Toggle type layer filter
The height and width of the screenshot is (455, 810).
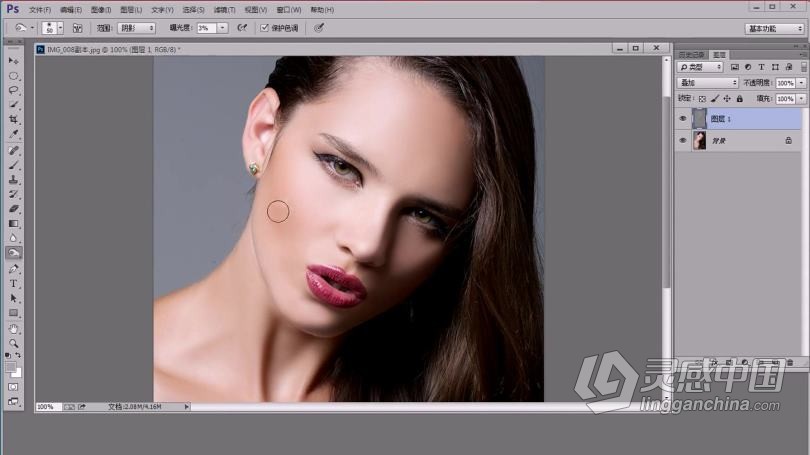click(x=761, y=67)
